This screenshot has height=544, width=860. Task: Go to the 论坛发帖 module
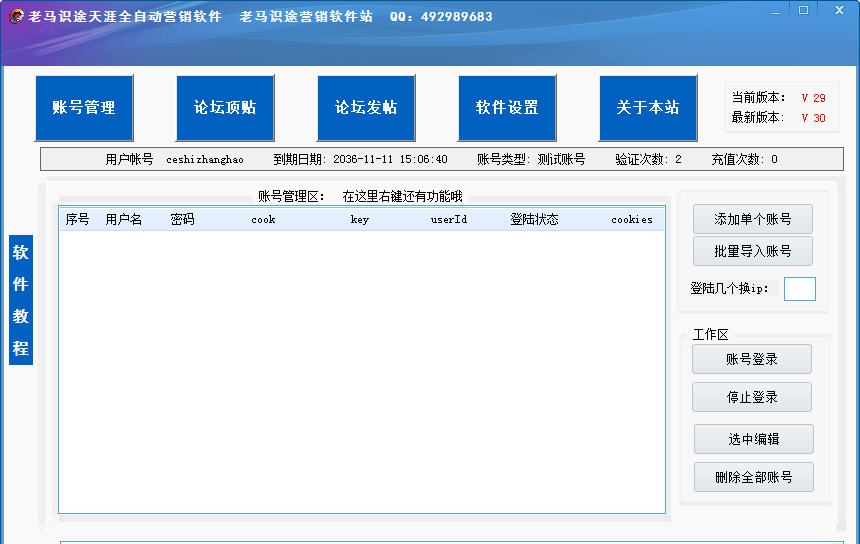click(x=366, y=108)
